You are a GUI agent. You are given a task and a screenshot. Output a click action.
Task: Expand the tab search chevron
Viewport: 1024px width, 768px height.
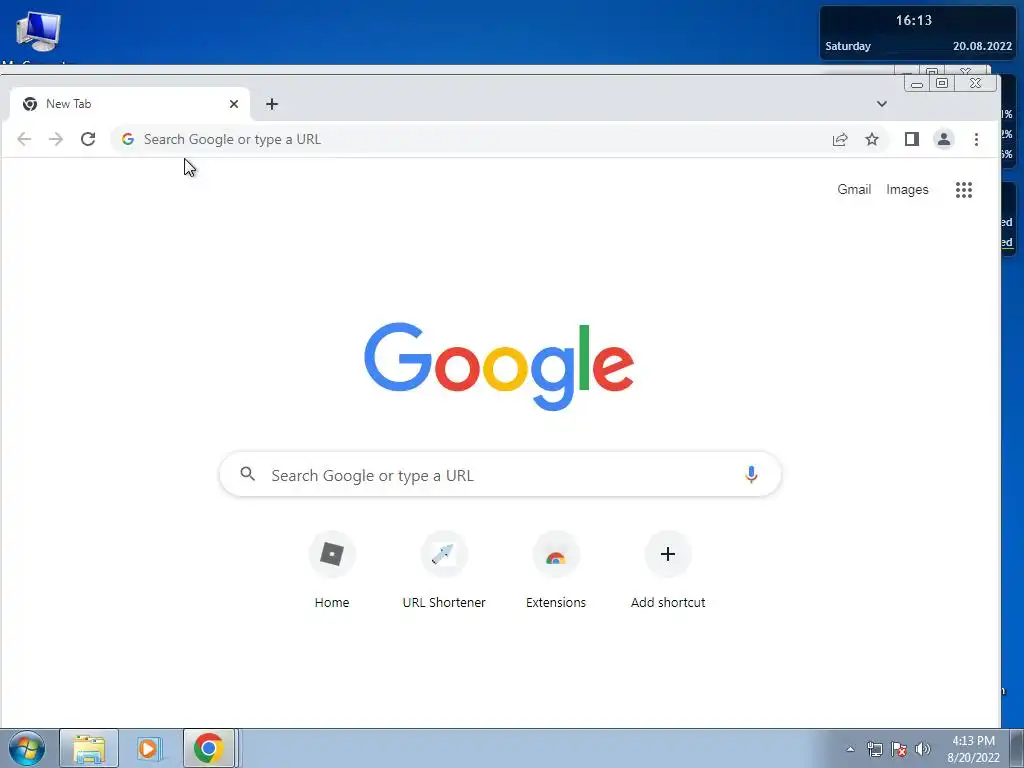(x=882, y=104)
